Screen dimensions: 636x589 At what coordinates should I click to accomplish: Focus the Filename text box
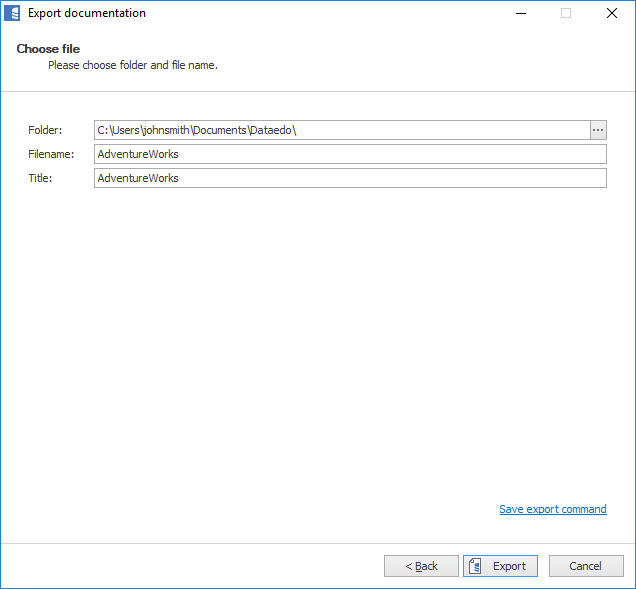[x=350, y=154]
